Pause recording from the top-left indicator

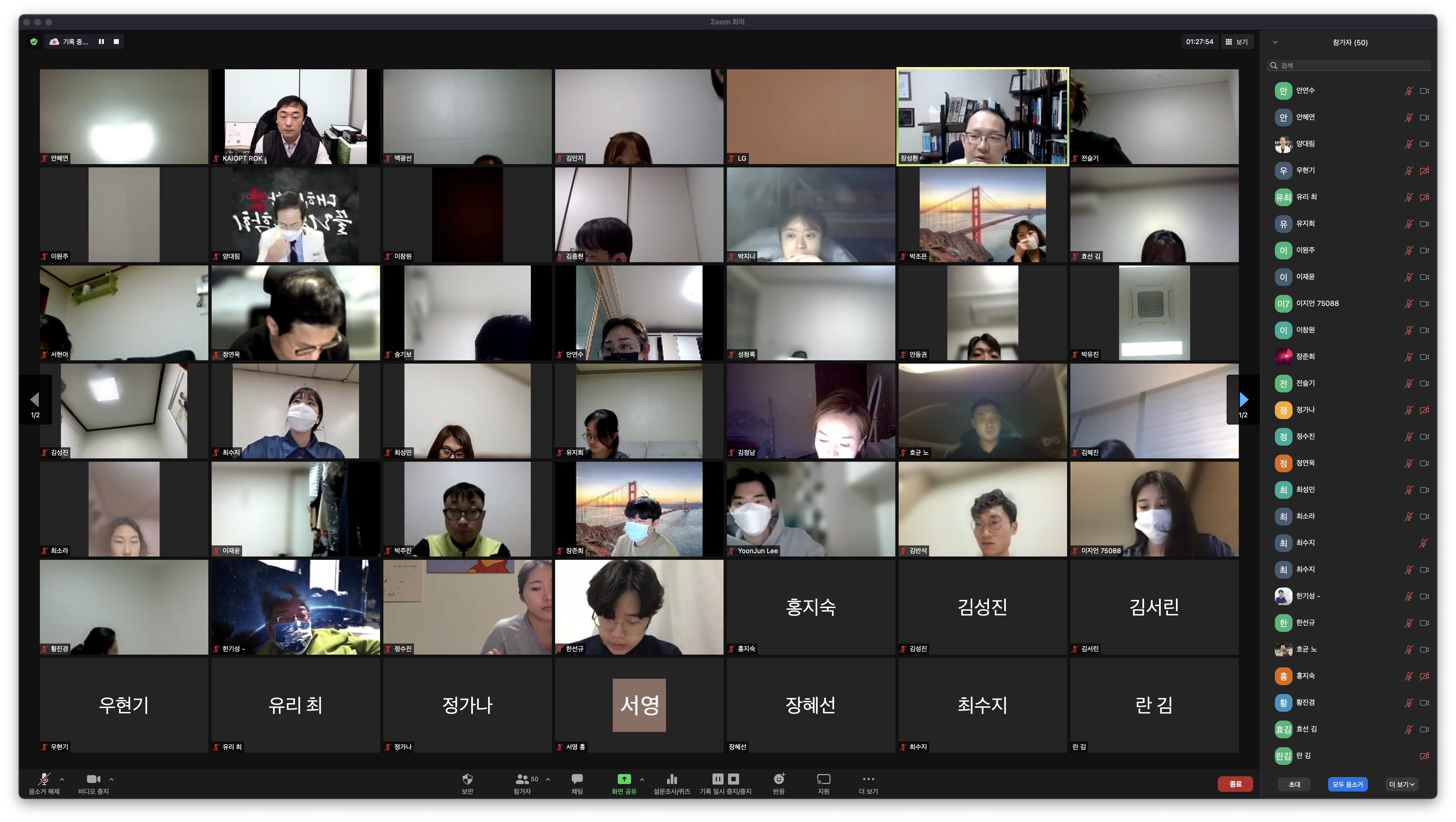[101, 41]
